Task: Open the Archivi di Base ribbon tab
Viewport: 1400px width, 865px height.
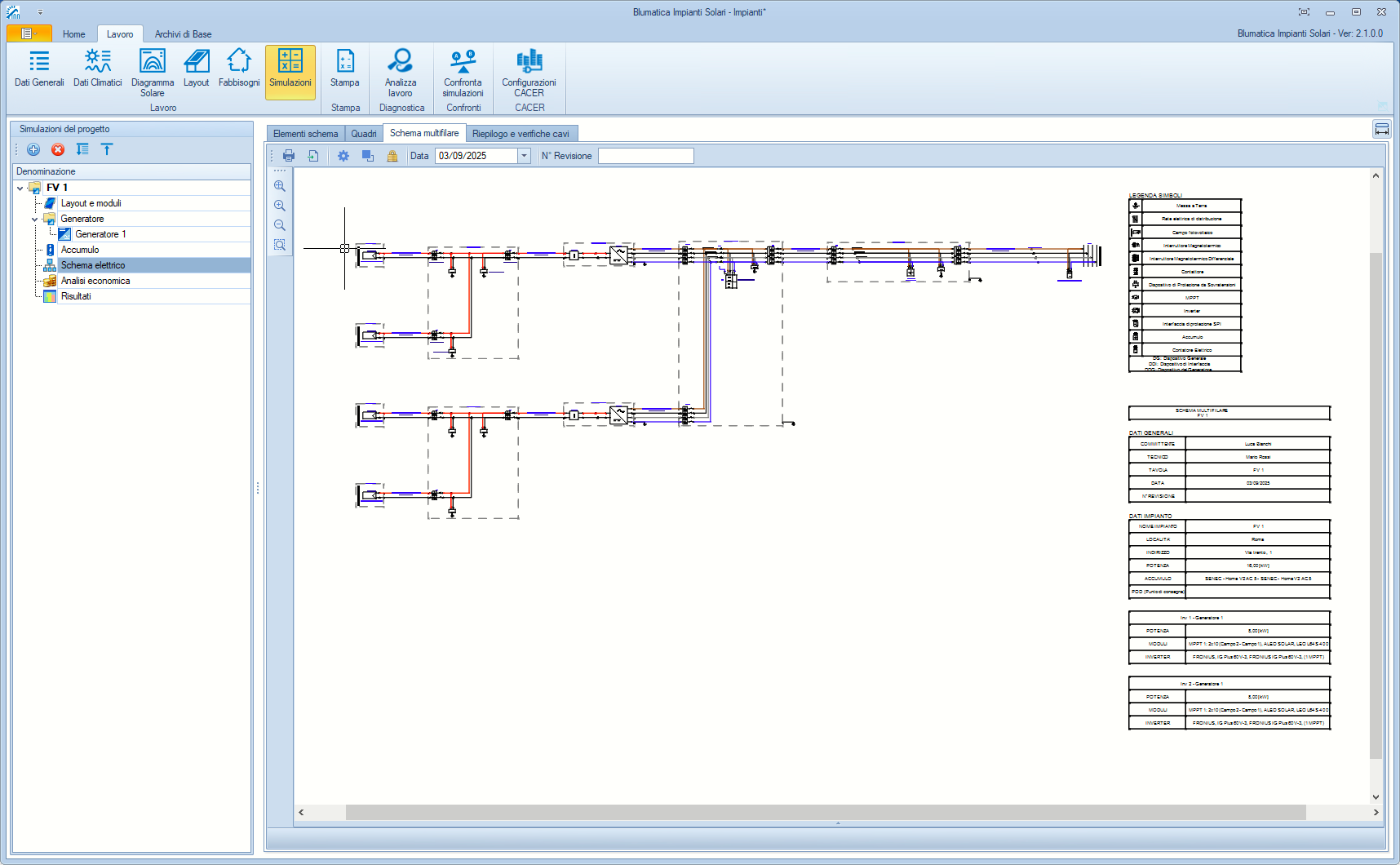Action: coord(183,34)
